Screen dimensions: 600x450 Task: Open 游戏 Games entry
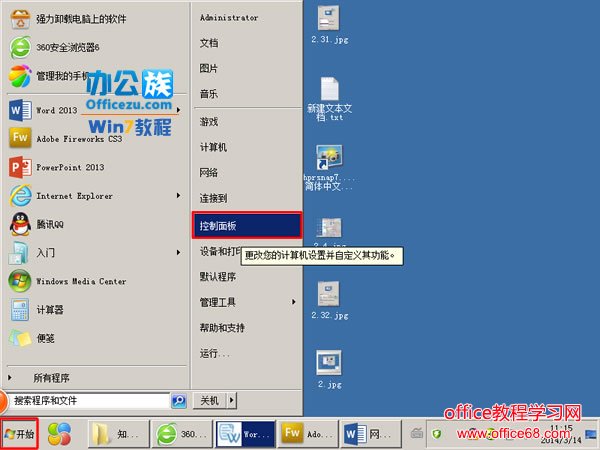209,122
